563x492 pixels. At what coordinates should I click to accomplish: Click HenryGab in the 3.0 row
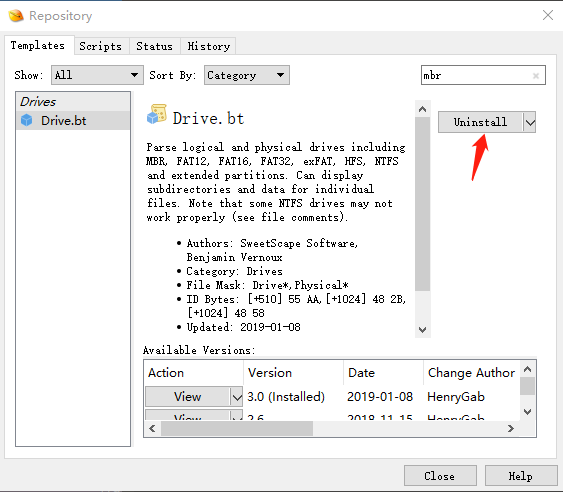(456, 397)
